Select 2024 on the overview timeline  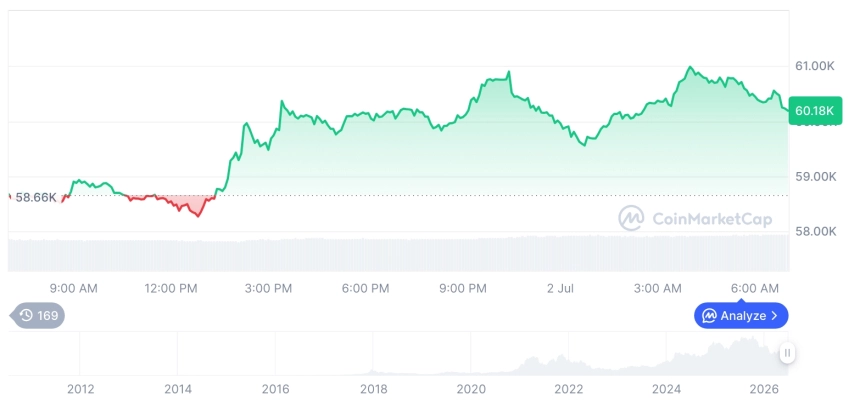click(666, 389)
